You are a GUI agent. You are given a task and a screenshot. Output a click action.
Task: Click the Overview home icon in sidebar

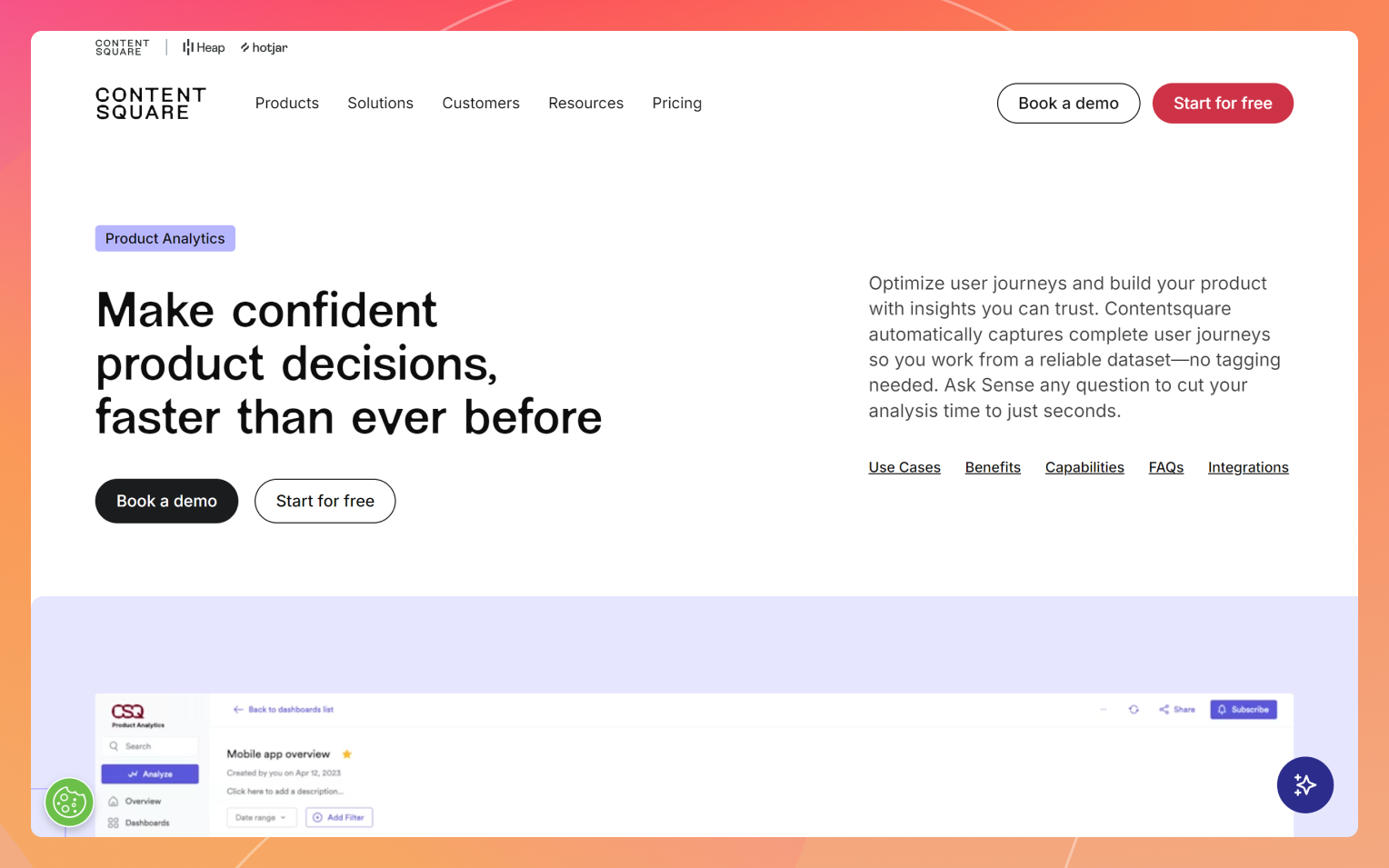114,802
